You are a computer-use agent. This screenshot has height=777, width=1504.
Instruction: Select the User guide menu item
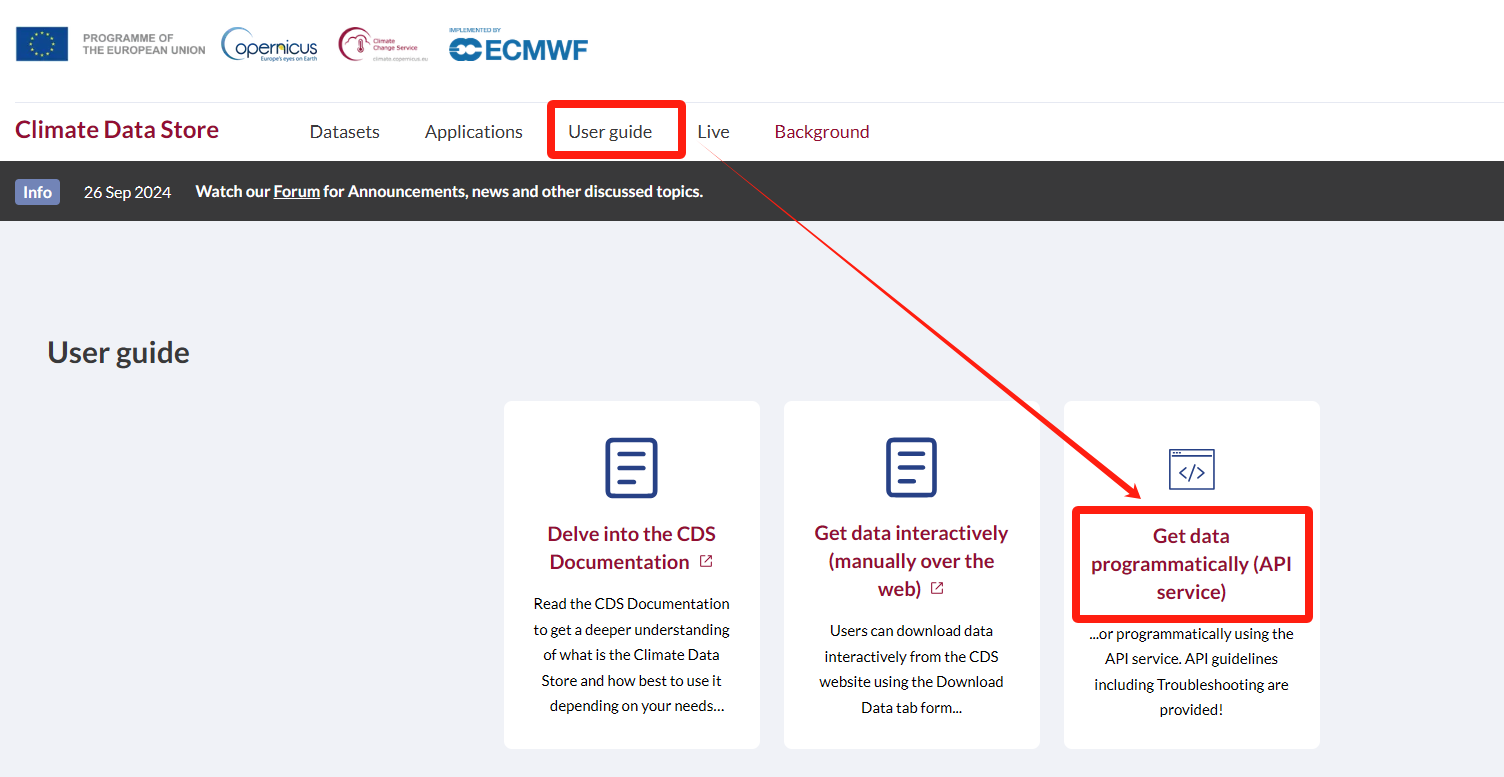pyautogui.click(x=610, y=132)
